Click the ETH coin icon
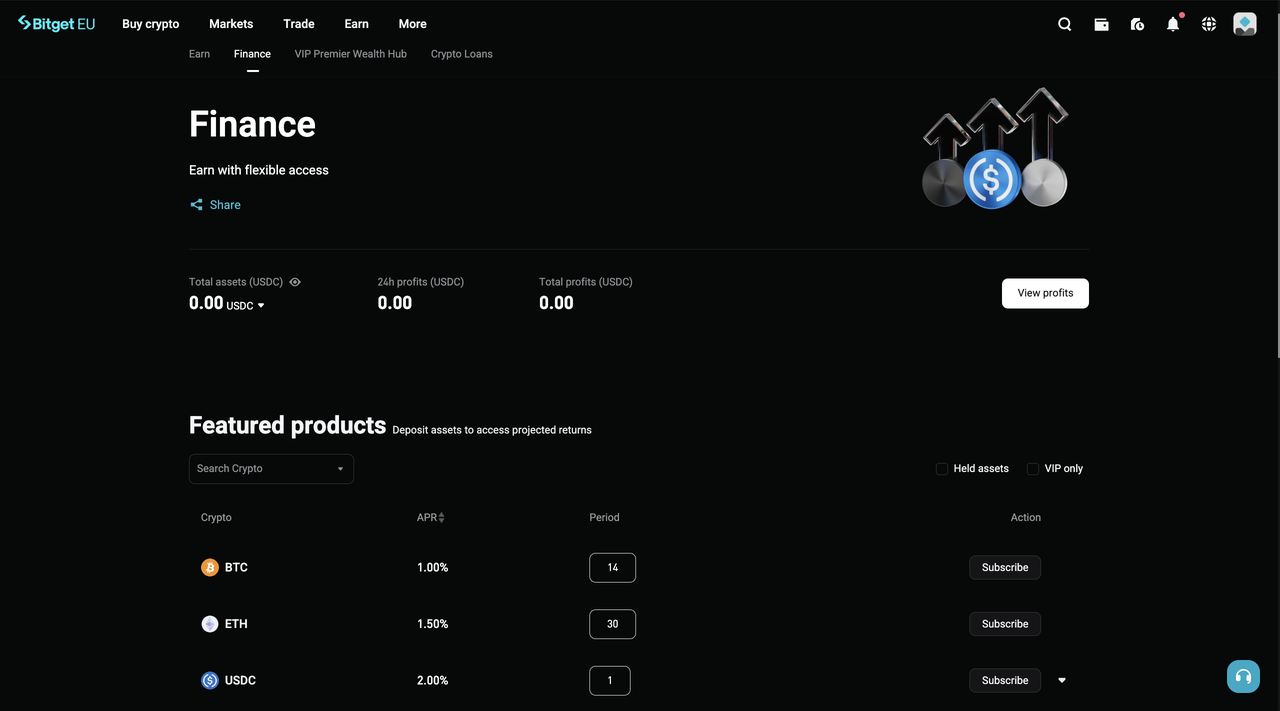 click(210, 624)
